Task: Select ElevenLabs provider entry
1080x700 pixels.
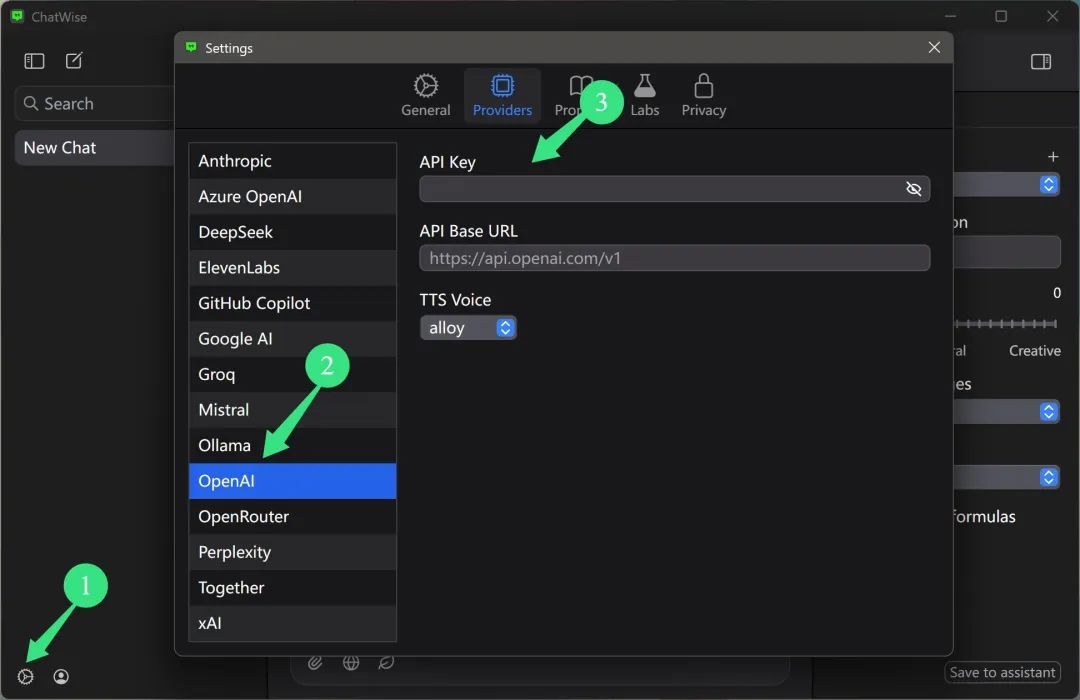Action: tap(293, 268)
